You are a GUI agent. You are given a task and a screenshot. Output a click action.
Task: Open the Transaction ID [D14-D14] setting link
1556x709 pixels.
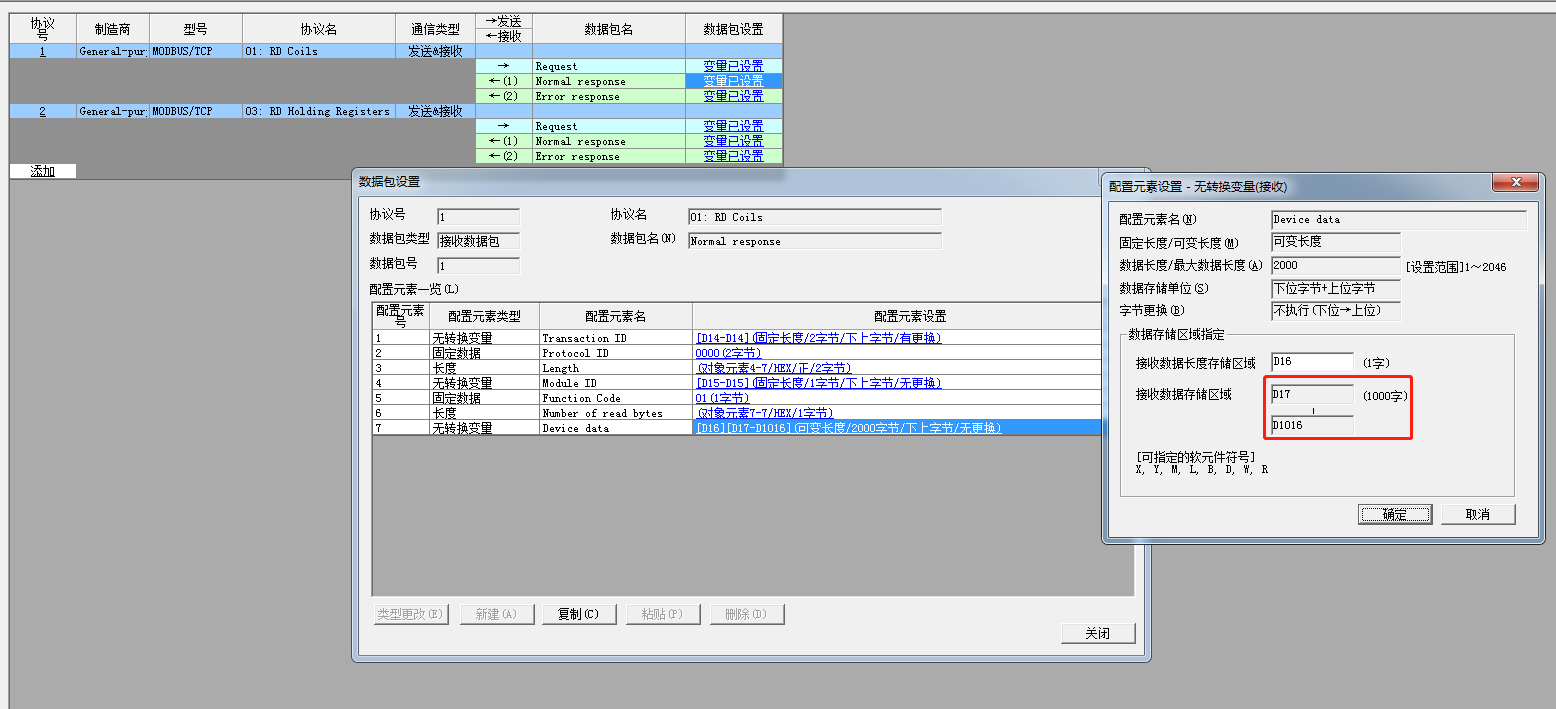pos(818,338)
